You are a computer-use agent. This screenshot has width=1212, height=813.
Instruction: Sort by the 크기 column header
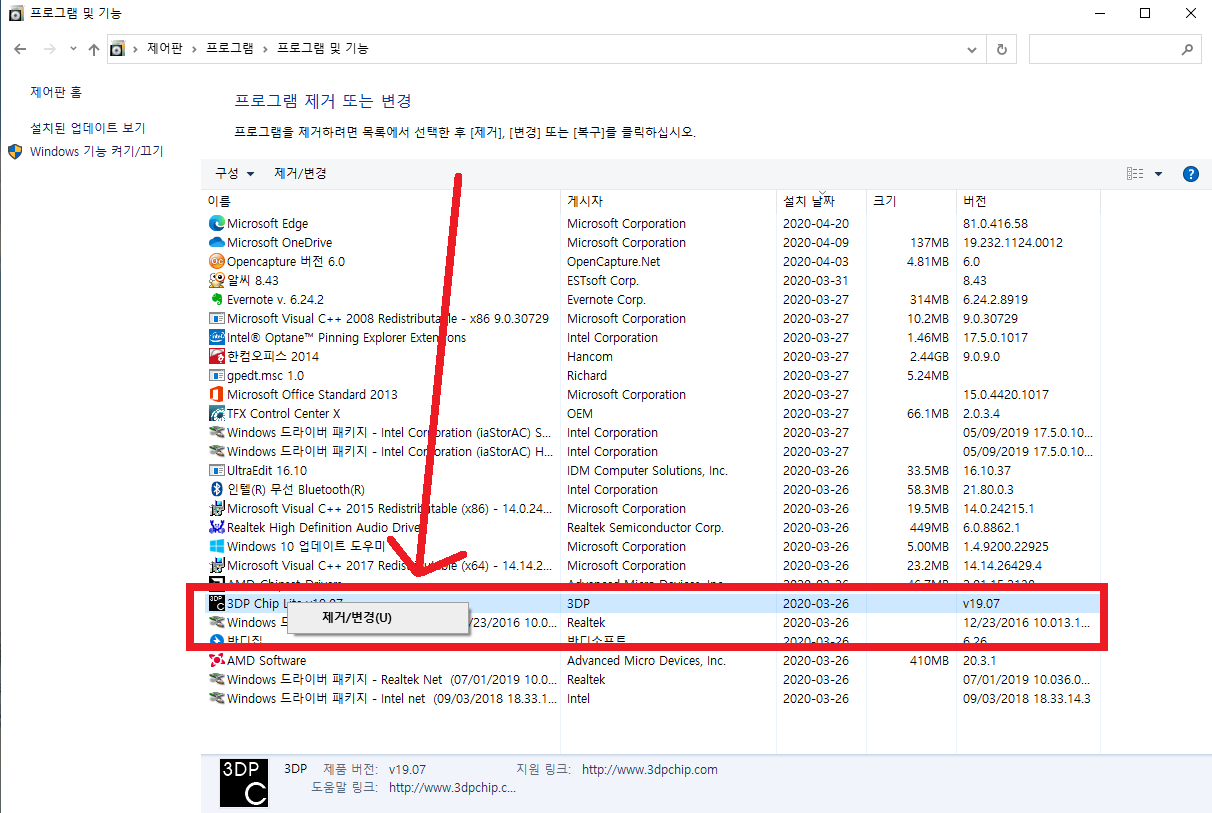[x=910, y=201]
